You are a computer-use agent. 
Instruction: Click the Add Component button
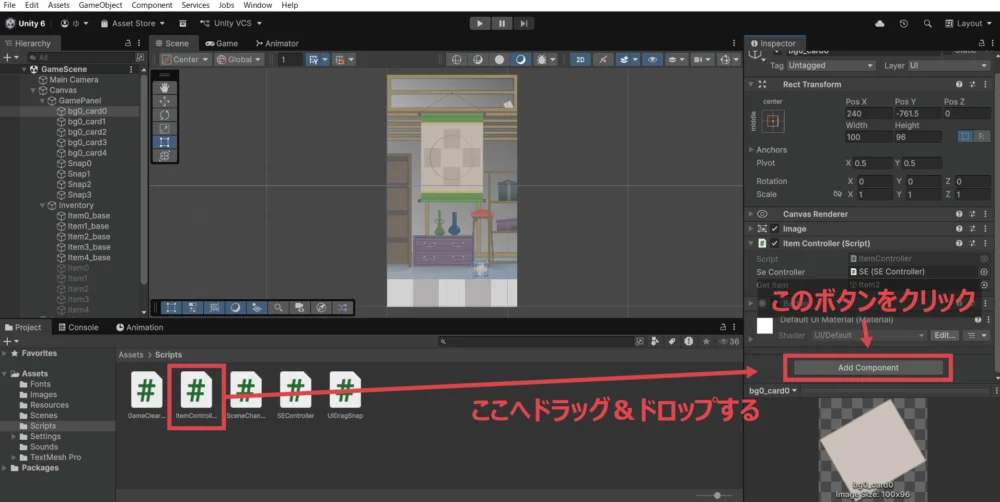[868, 368]
